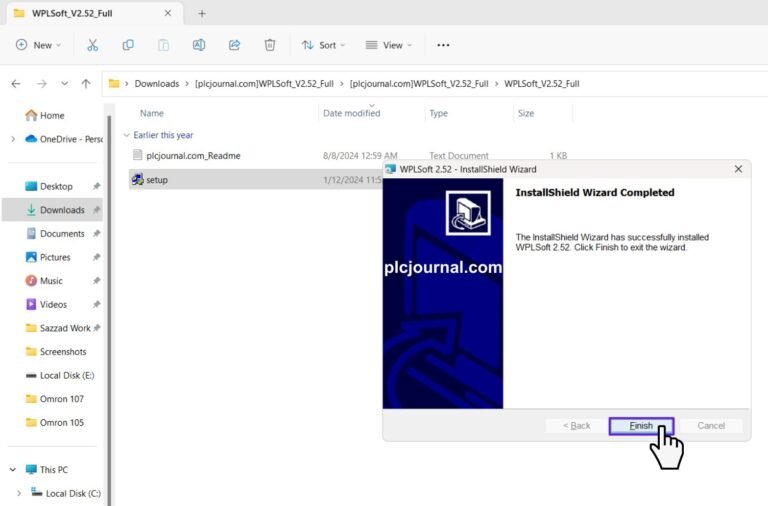This screenshot has height=506, width=768.
Task: Click the Delete trash icon in toolbar
Action: [270, 45]
